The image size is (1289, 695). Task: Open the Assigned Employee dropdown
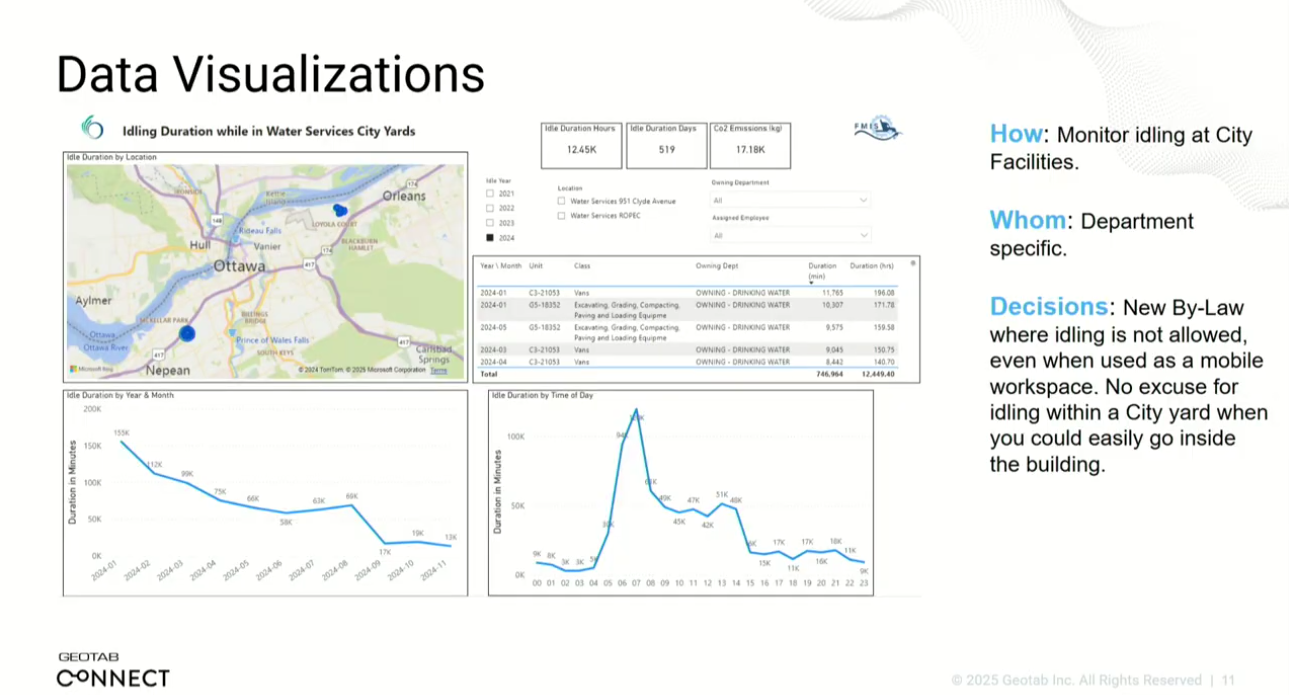pyautogui.click(x=790, y=235)
